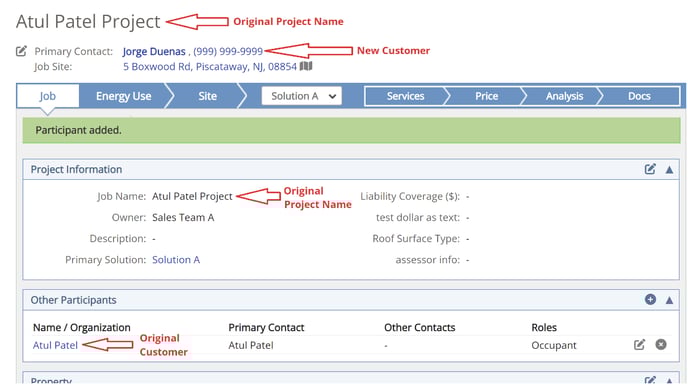
Task: Collapse the Project Information panel
Action: point(669,170)
